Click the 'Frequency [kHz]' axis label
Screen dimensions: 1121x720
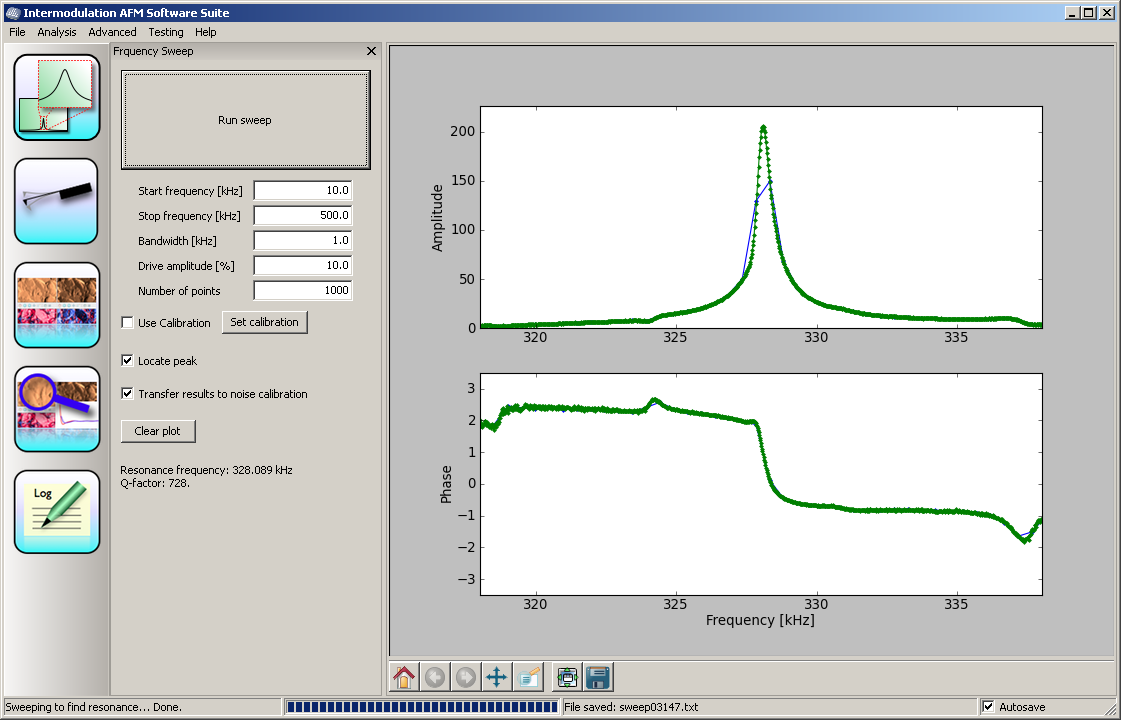click(761, 621)
